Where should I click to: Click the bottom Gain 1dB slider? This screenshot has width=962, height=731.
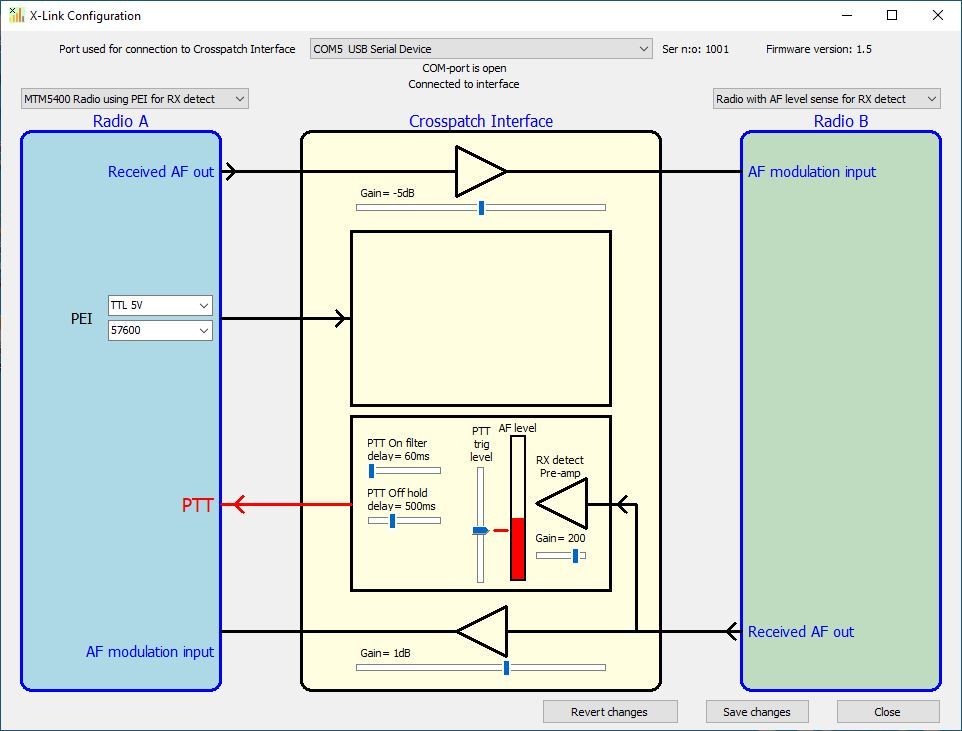(505, 667)
